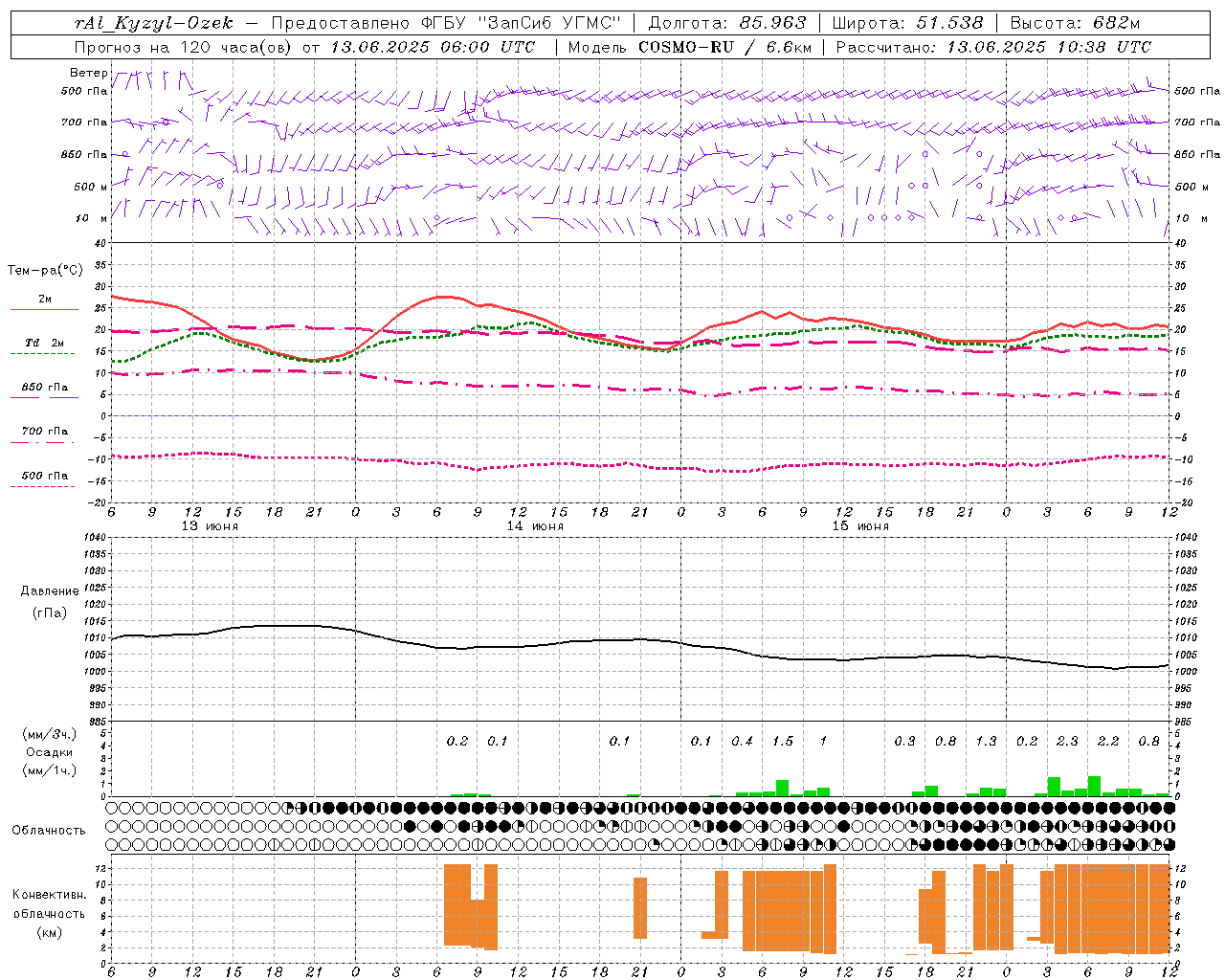This screenshot has width=1225, height=980.
Task: Click 1000 on the right pressure axis
Action: point(1185,672)
